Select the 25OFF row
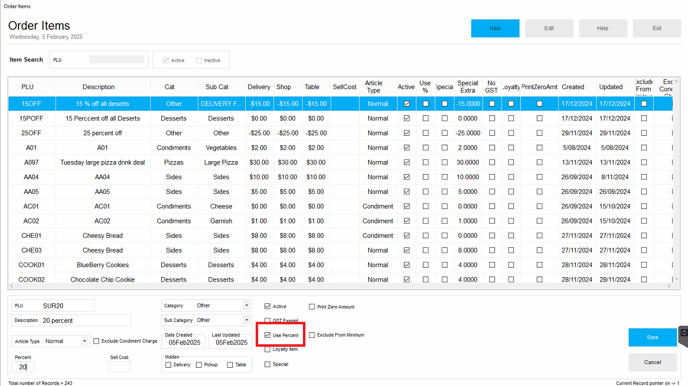Screen dimensions: 688x386 (x=340, y=133)
